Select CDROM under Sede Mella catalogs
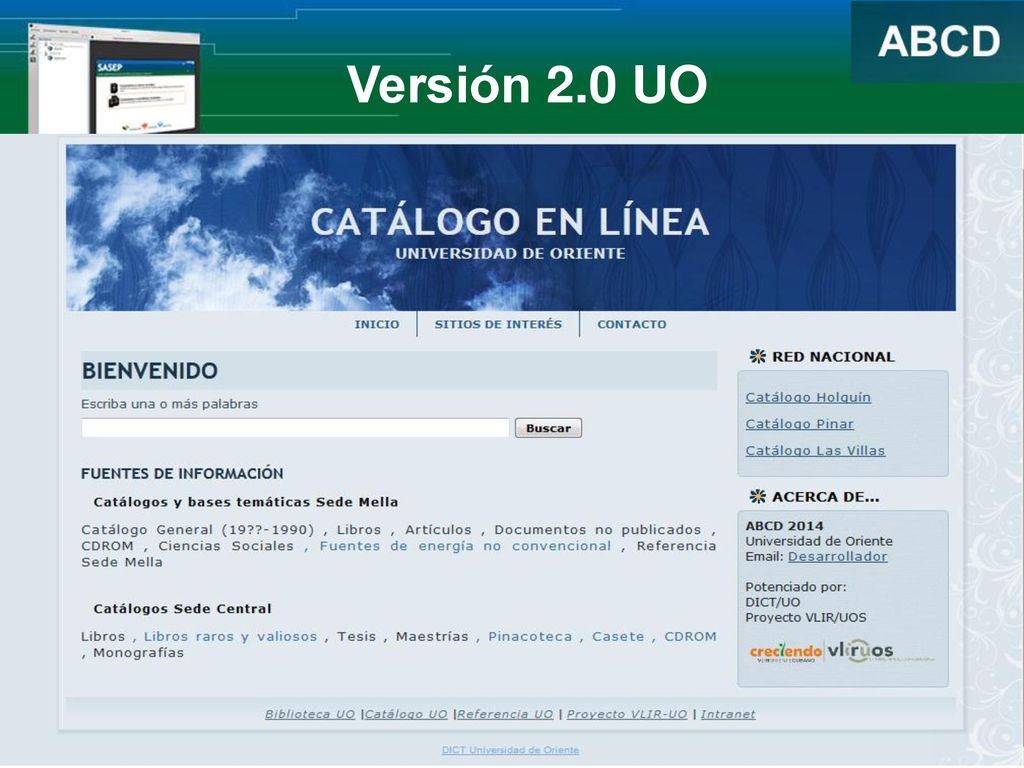Image resolution: width=1024 pixels, height=768 pixels. 107,546
